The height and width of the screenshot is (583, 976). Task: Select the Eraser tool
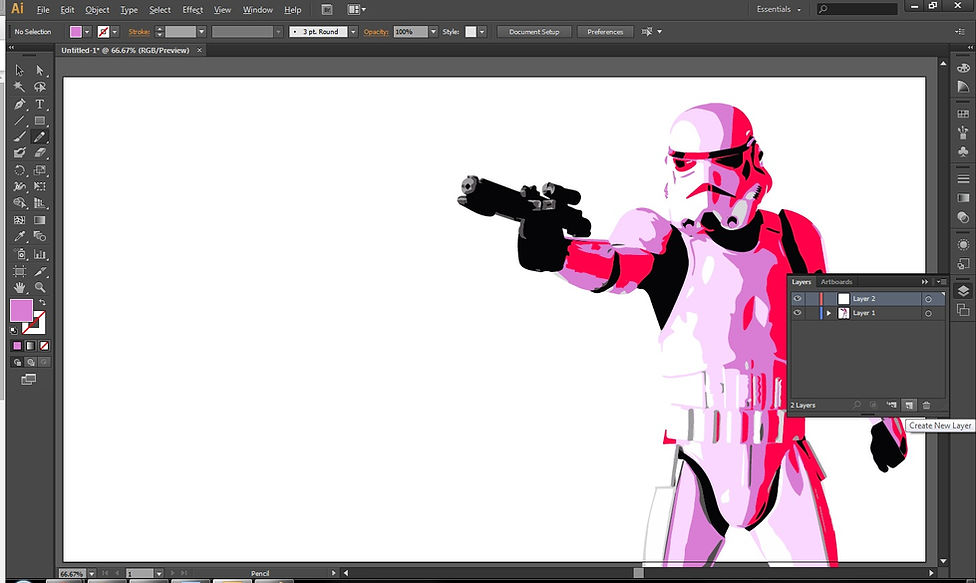point(40,153)
